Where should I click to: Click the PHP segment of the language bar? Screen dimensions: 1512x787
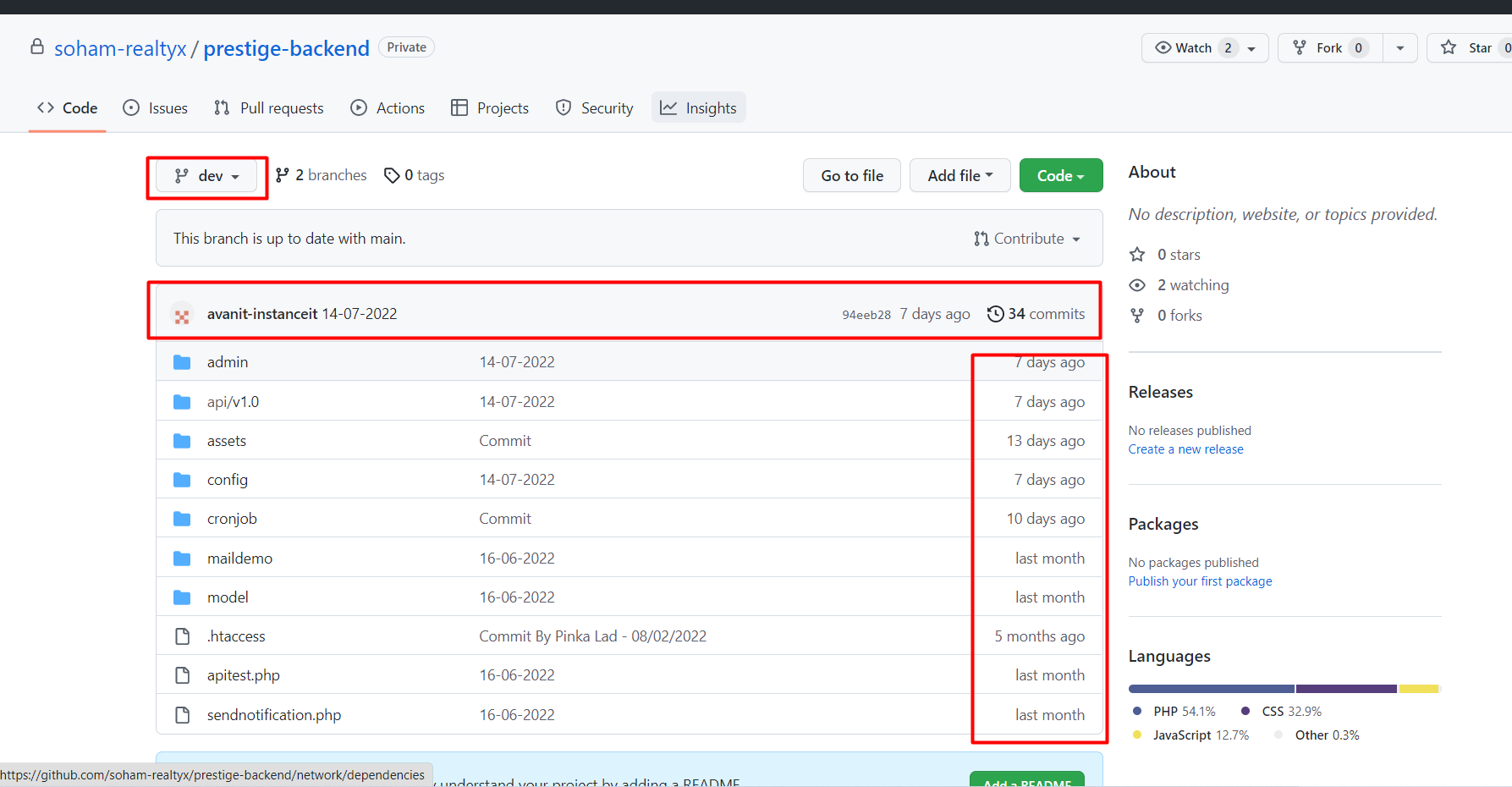(x=1212, y=689)
